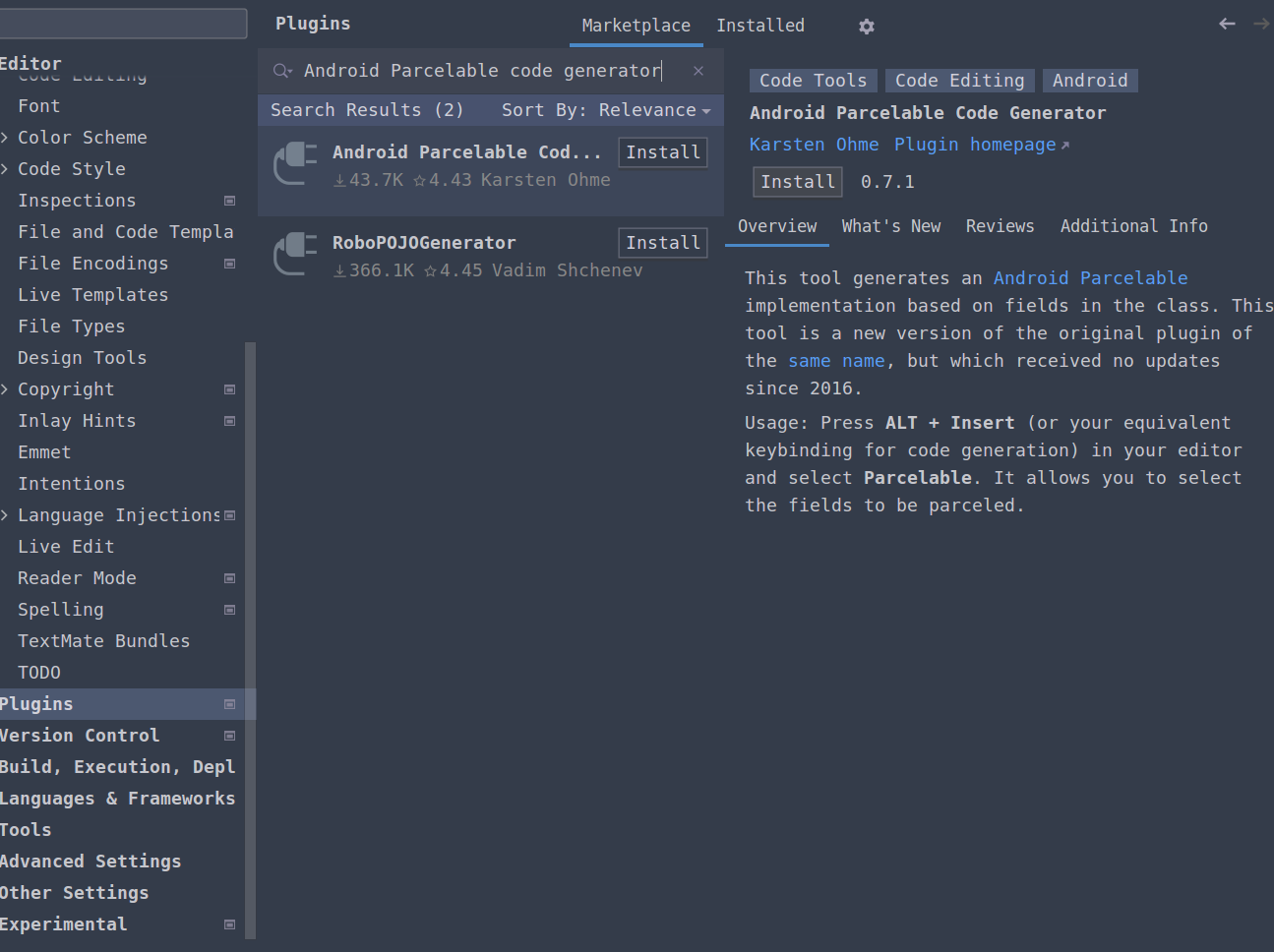Install RoboPOJOGenerator from results list
The height and width of the screenshot is (952, 1274).
[x=663, y=243]
